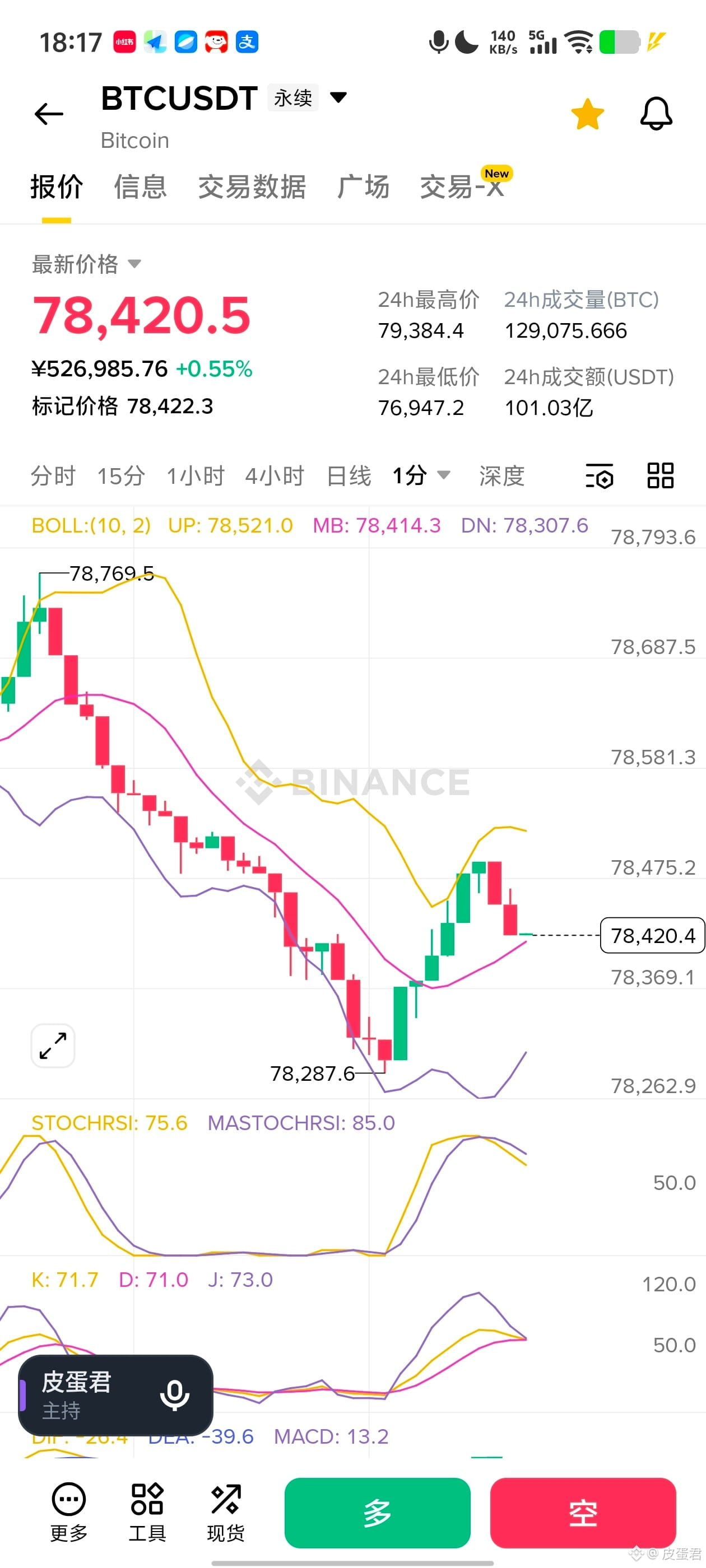The width and height of the screenshot is (706, 1568).
Task: Tap the 永续 perpetual contract tag
Action: [x=293, y=98]
